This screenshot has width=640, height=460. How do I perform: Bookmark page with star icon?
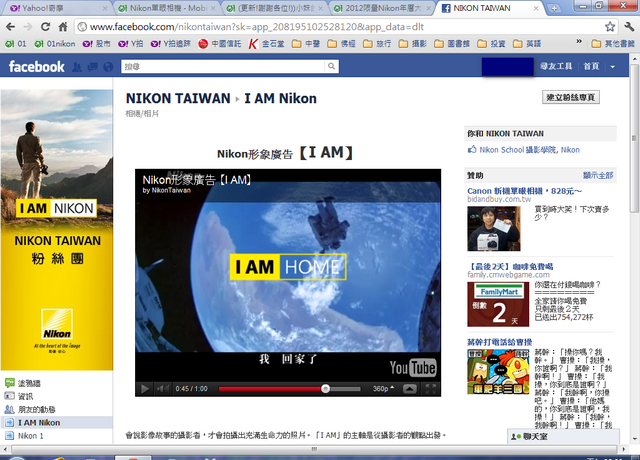coord(610,27)
